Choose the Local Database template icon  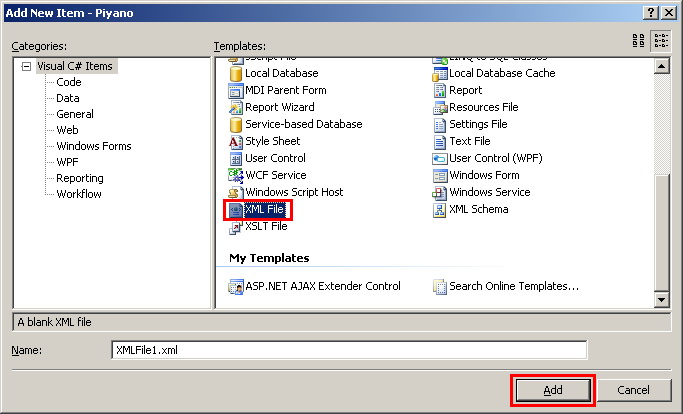(236, 74)
